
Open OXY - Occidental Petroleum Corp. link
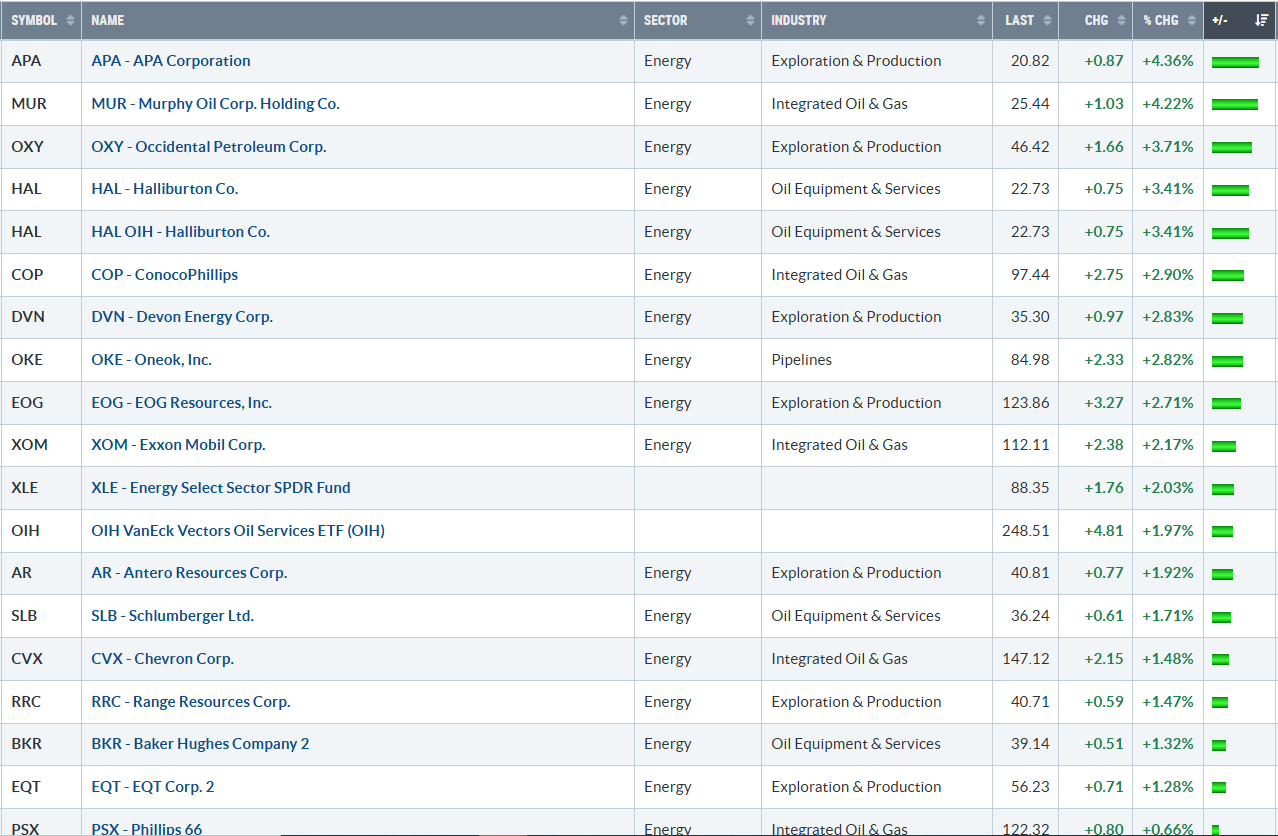point(208,147)
